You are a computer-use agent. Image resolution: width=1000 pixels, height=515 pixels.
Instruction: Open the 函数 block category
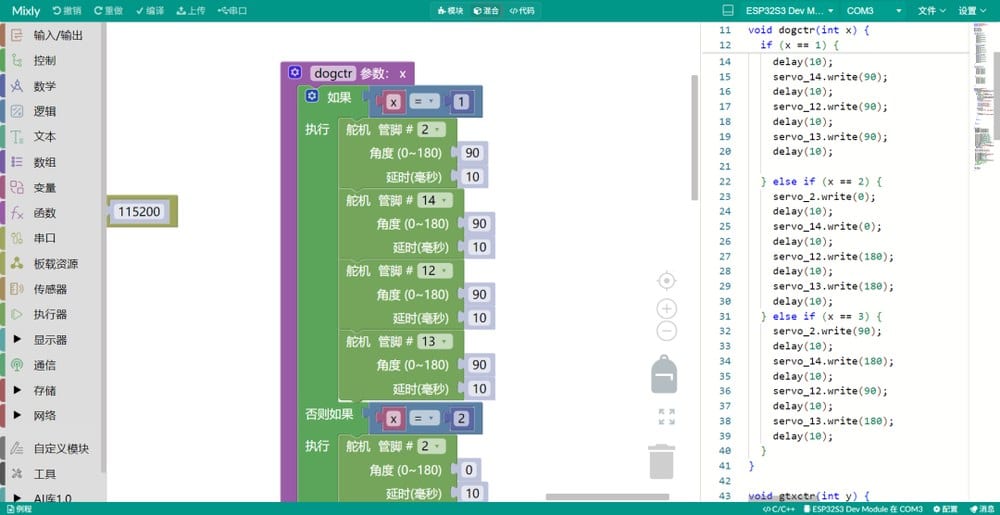51,213
